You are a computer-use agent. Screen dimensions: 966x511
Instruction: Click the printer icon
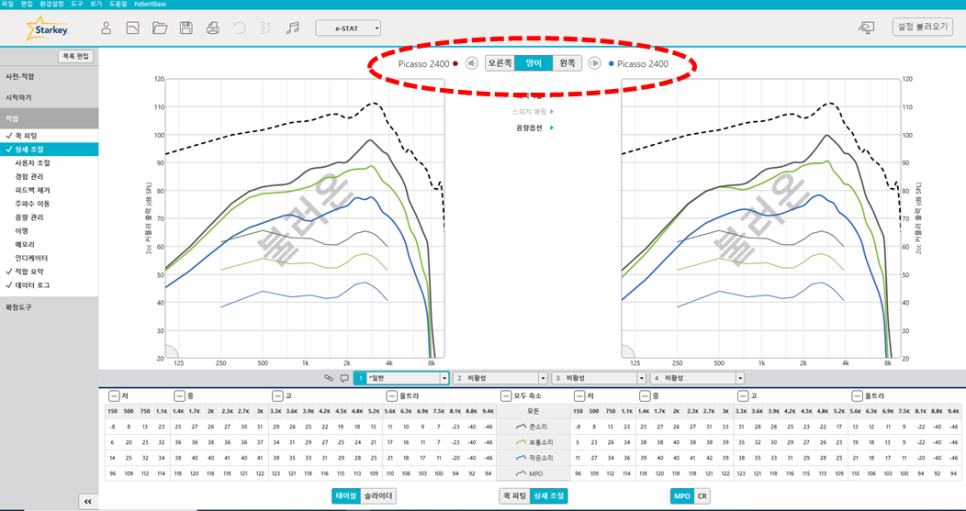pos(212,28)
